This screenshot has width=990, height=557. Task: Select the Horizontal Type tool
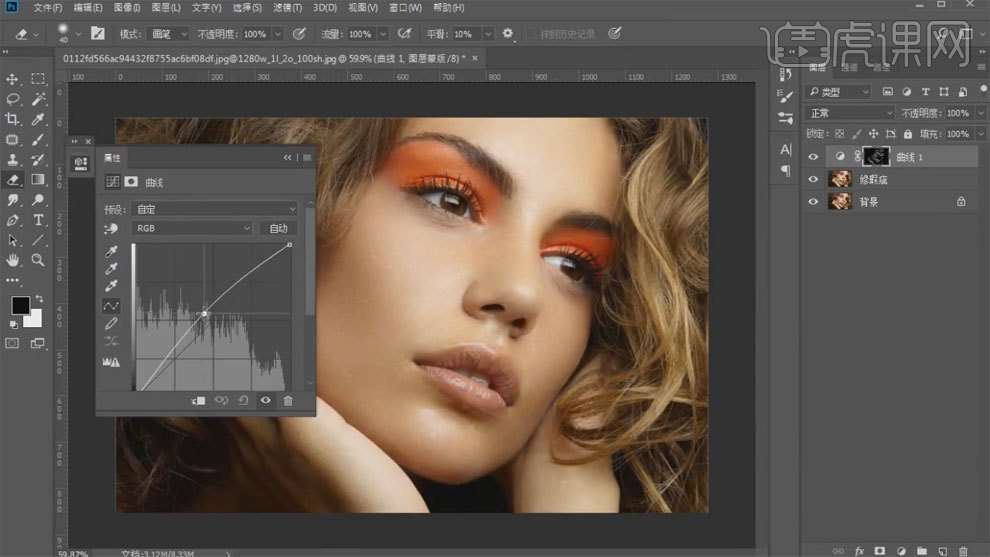coord(38,220)
